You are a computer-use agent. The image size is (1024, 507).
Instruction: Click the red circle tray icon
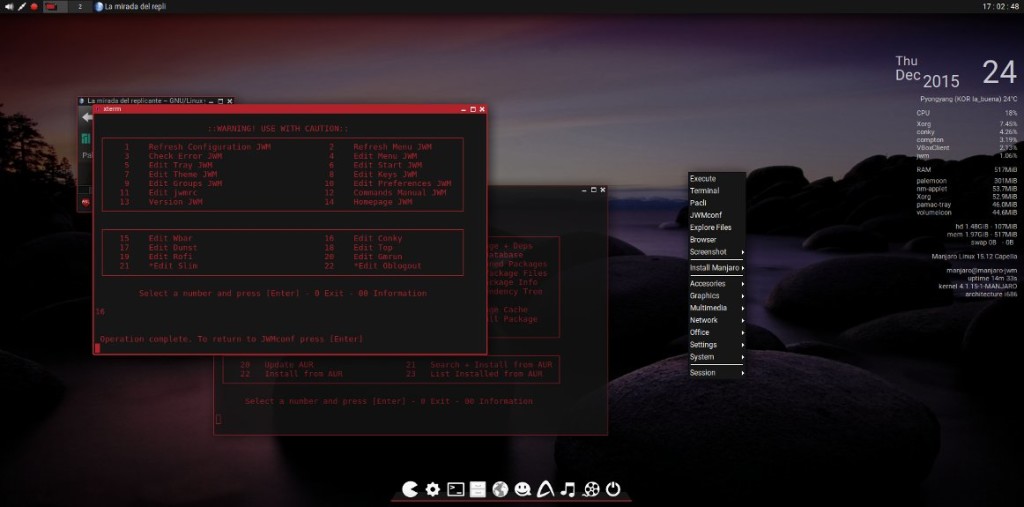34,7
